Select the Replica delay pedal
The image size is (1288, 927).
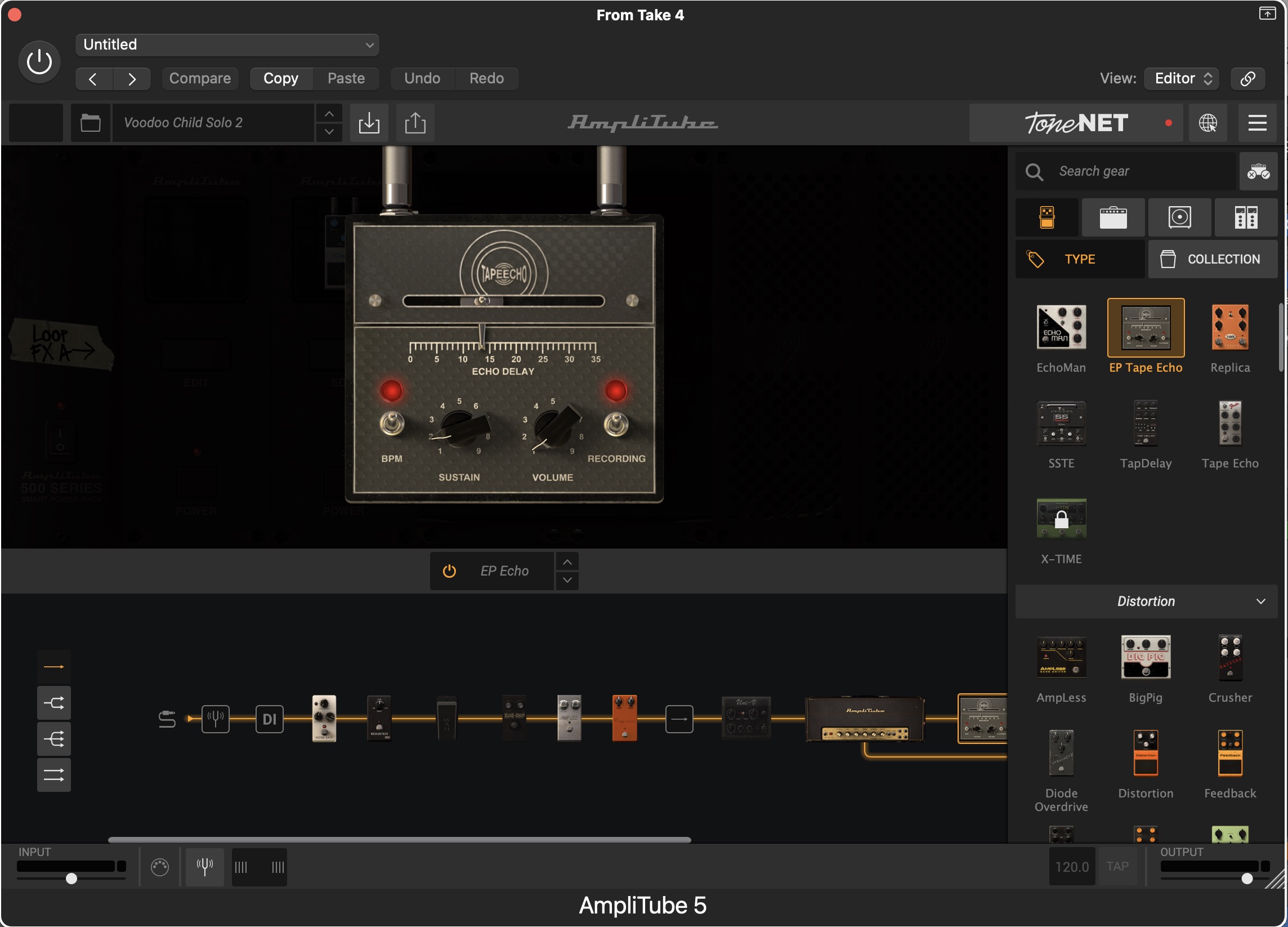[x=1230, y=327]
